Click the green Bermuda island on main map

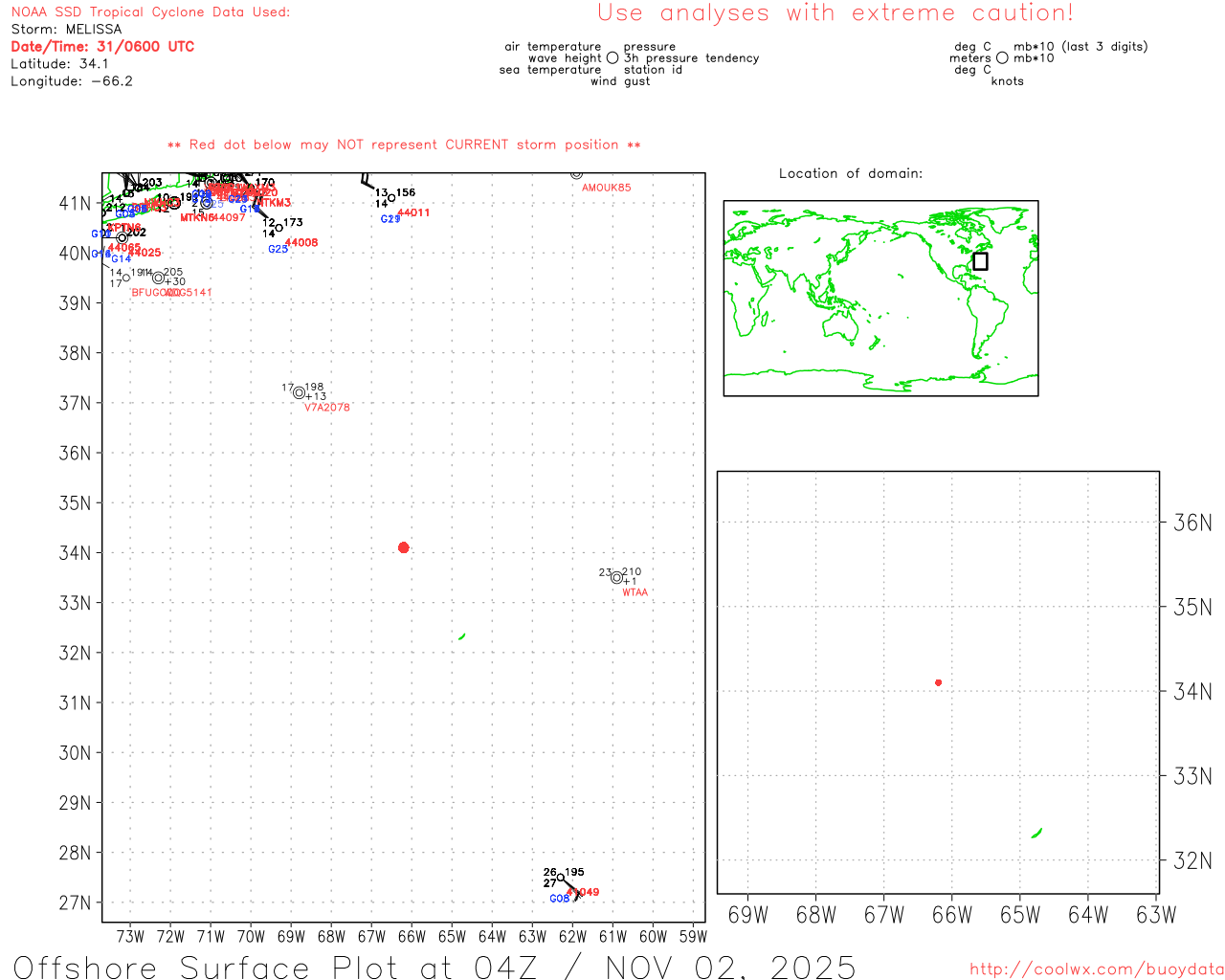pos(462,636)
